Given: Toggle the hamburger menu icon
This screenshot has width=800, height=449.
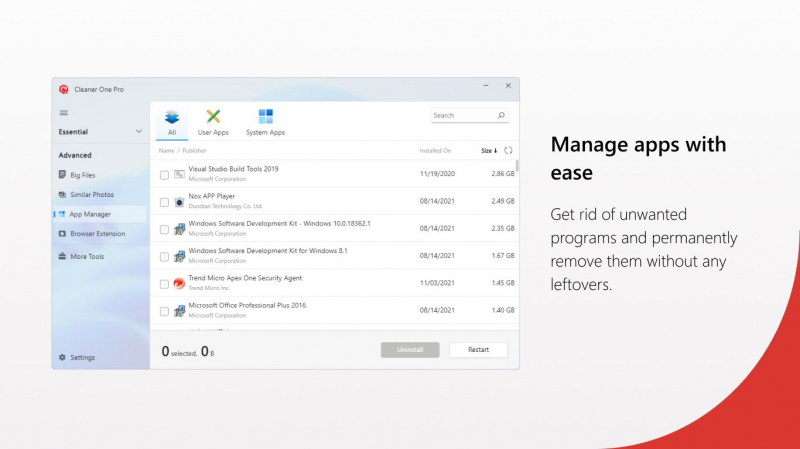Looking at the screenshot, I should coord(64,113).
